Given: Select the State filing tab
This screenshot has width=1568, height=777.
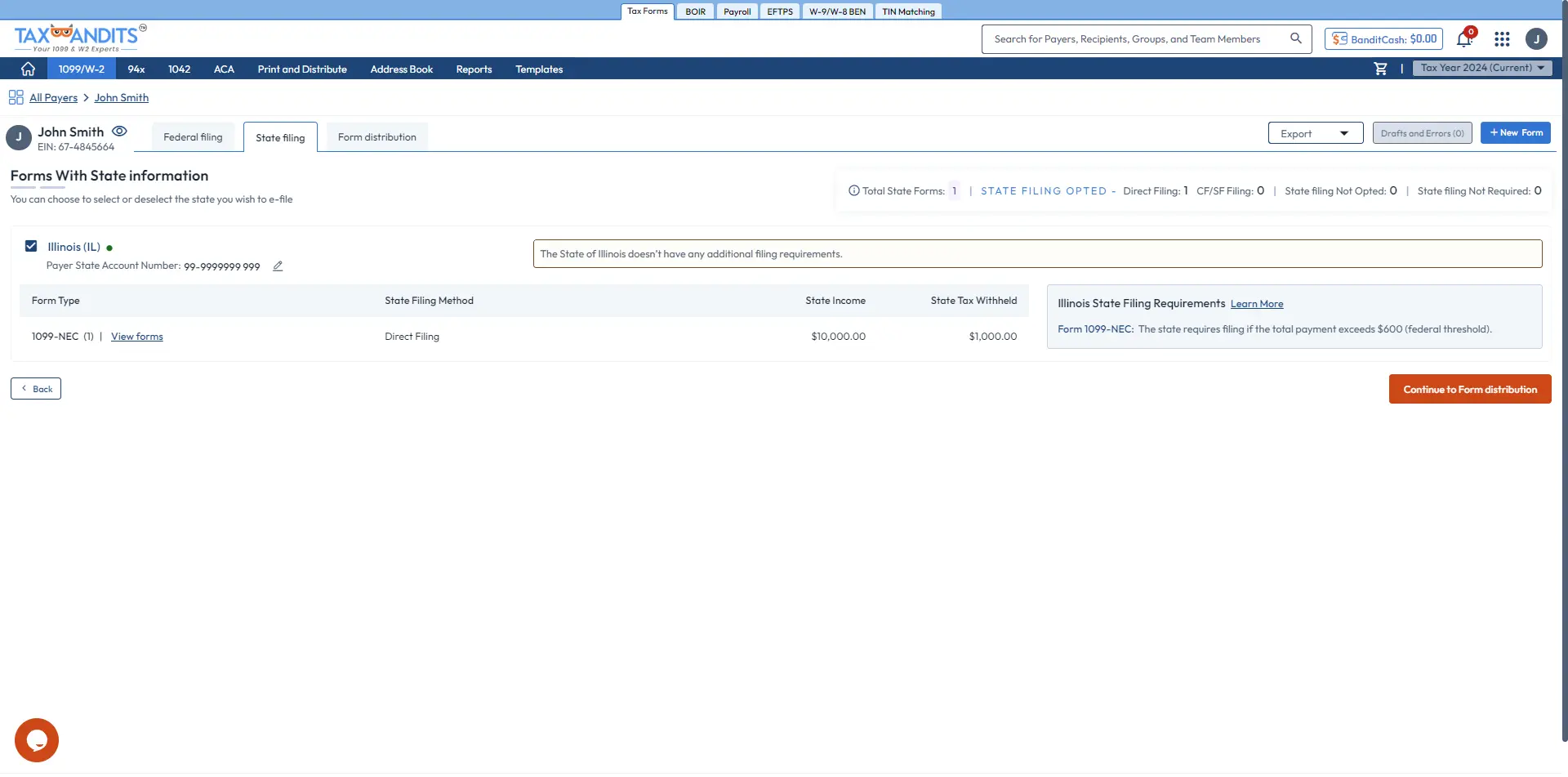Looking at the screenshot, I should [280, 137].
